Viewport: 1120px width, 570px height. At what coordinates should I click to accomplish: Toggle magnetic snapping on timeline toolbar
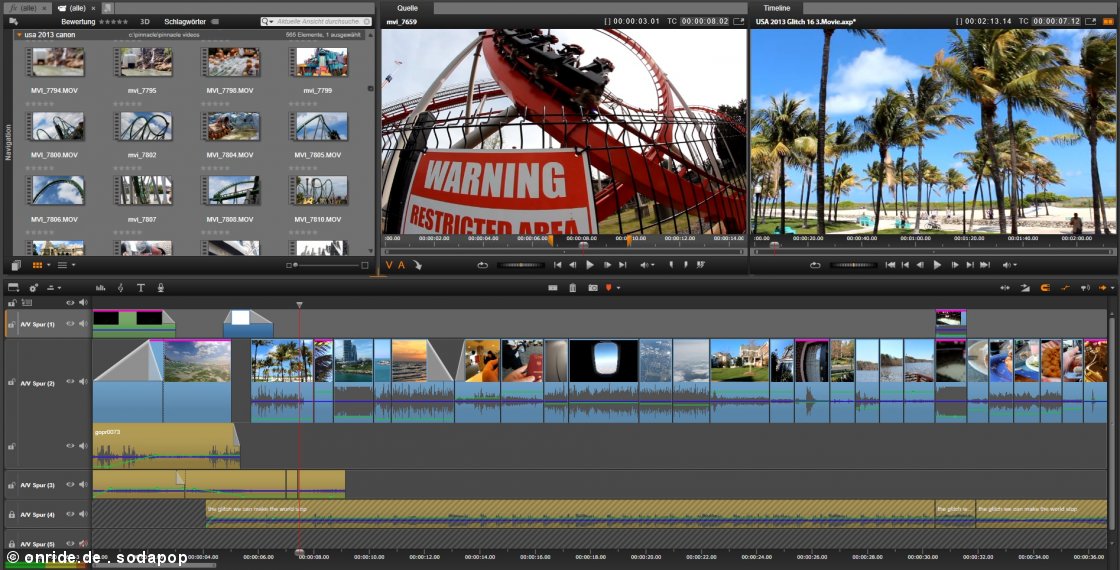(1045, 288)
